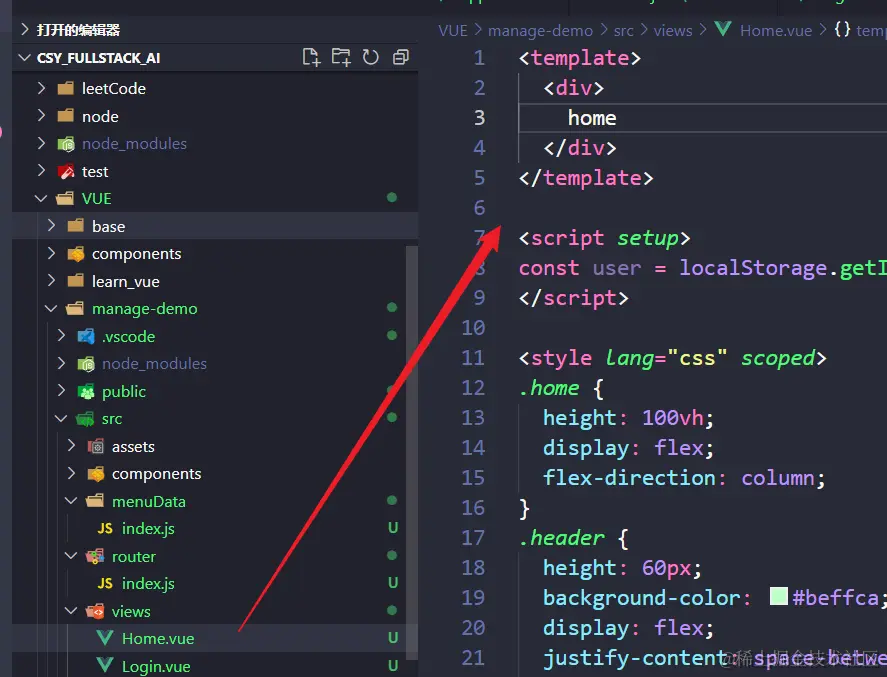Click the src folder icon
Viewport: 887px width, 677px height.
point(85,419)
